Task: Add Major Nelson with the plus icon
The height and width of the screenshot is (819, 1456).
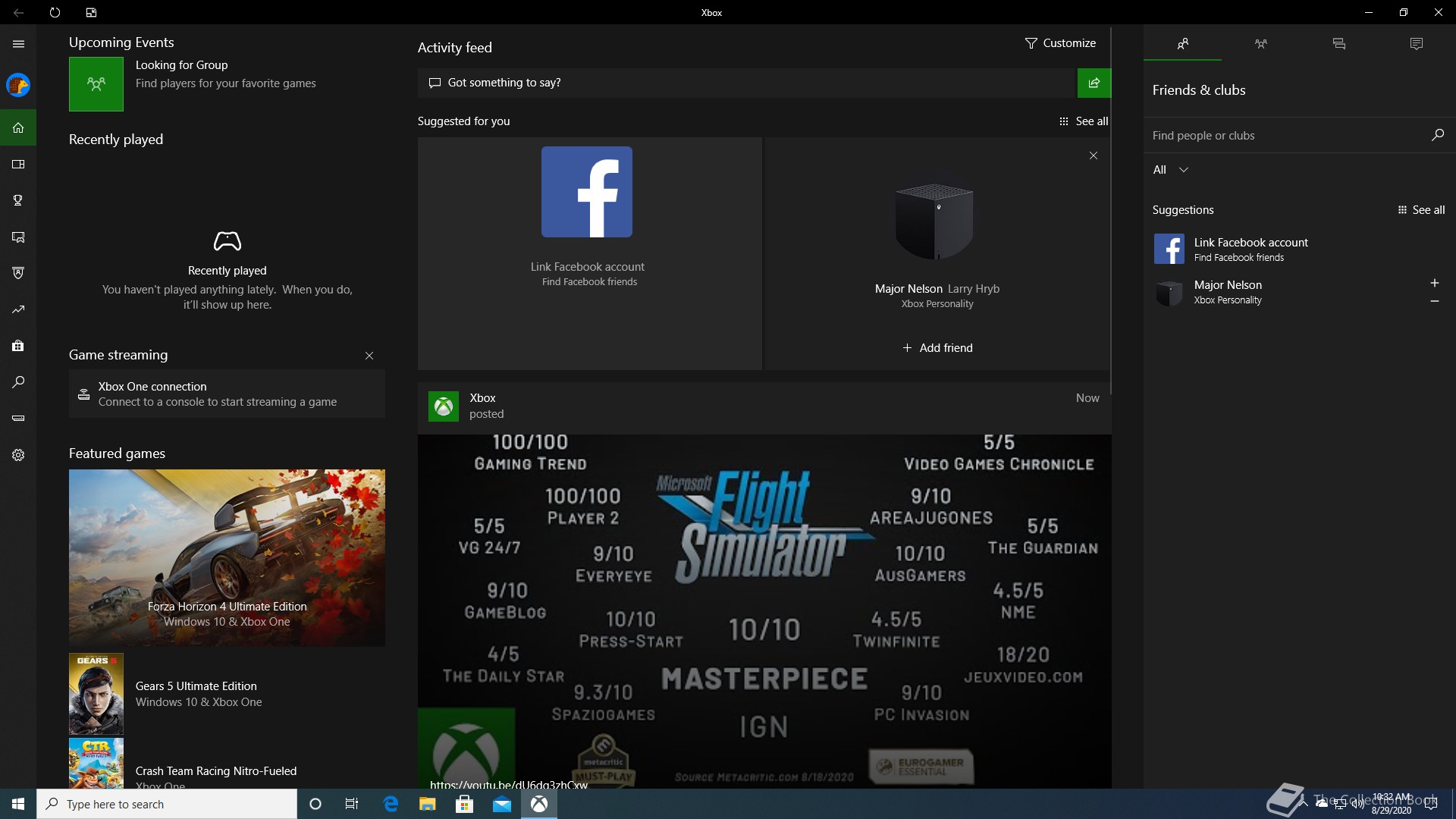Action: pyautogui.click(x=1434, y=283)
